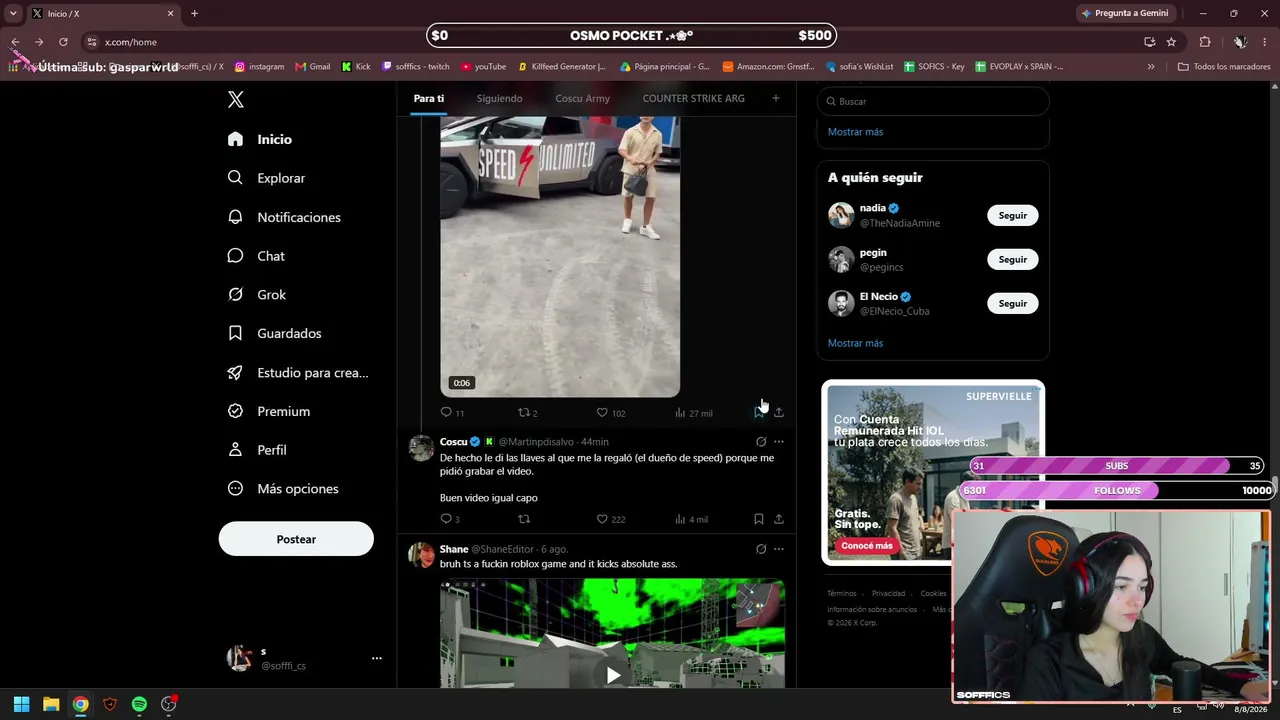Image resolution: width=1280 pixels, height=720 pixels.
Task: Open Estudio para creadores in sidebar
Action: [x=298, y=372]
